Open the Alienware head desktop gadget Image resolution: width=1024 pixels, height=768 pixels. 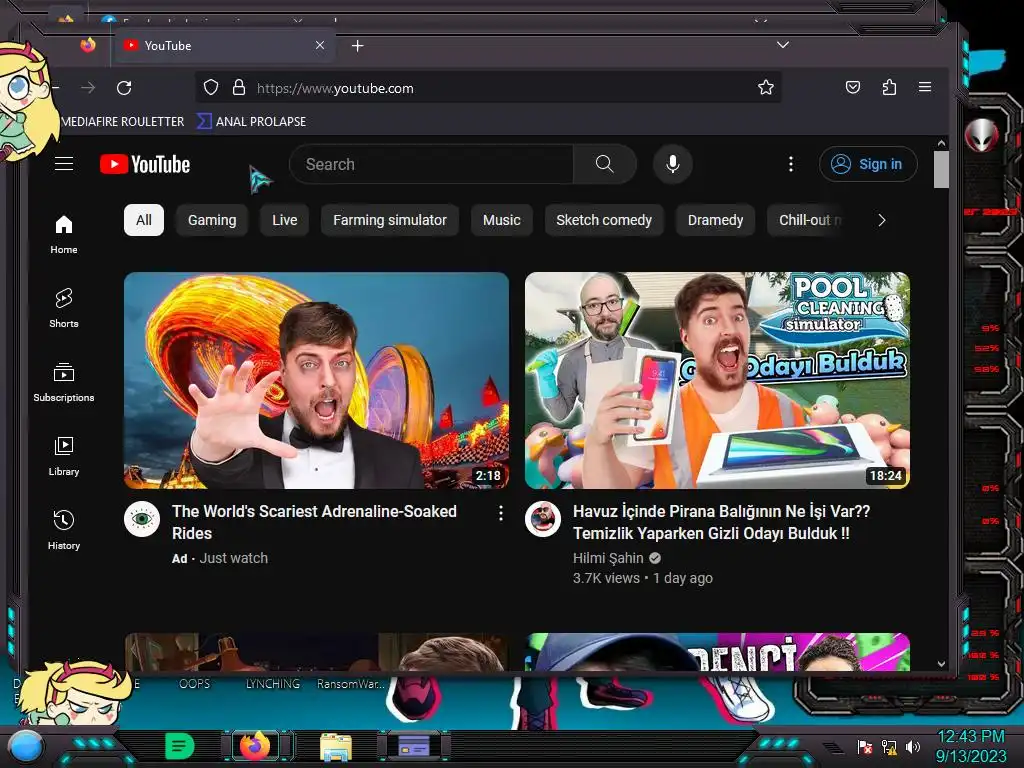[x=982, y=135]
